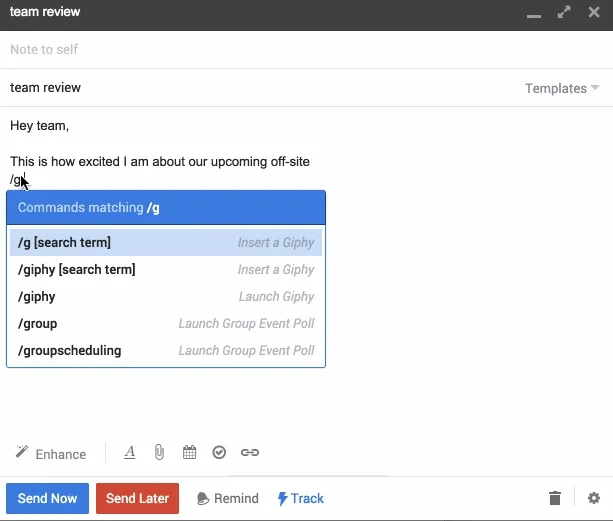
Task: Open the calendar scheduling icon
Action: pyautogui.click(x=190, y=453)
